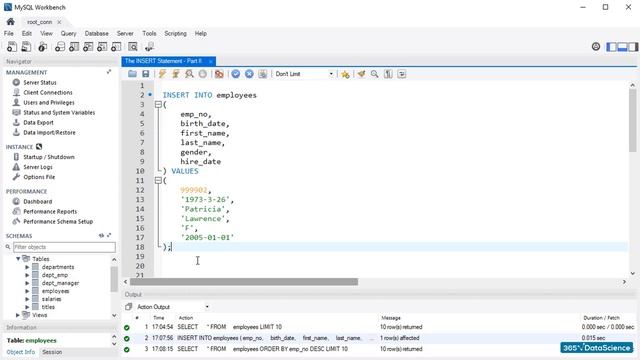This screenshot has height=360, width=640.
Task: Open a script file in editor
Action: (132, 74)
